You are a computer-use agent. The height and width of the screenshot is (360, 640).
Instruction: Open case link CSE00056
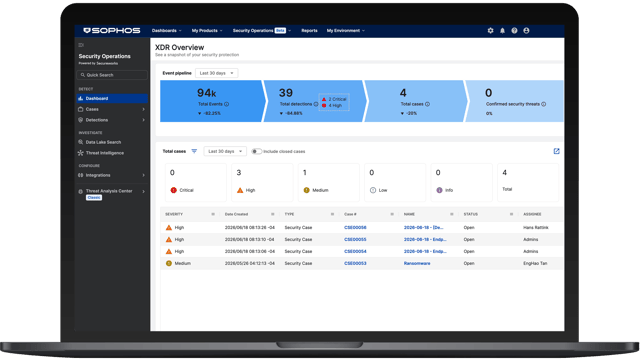[x=355, y=227]
